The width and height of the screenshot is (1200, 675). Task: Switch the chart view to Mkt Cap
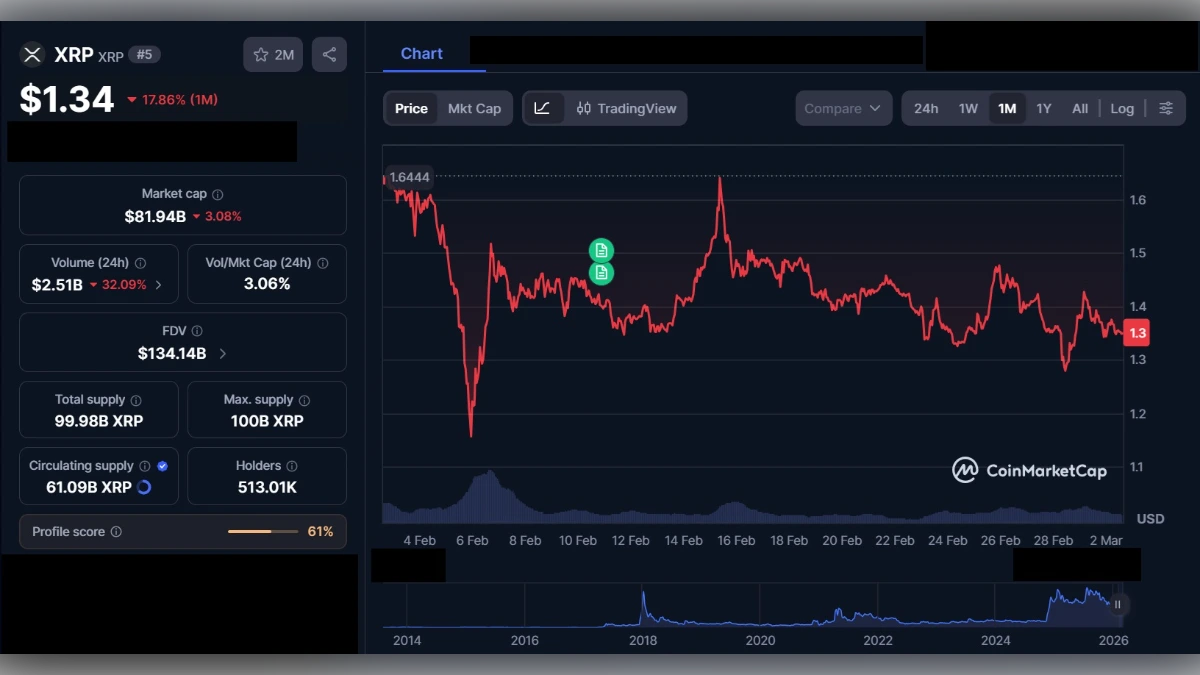tap(475, 108)
